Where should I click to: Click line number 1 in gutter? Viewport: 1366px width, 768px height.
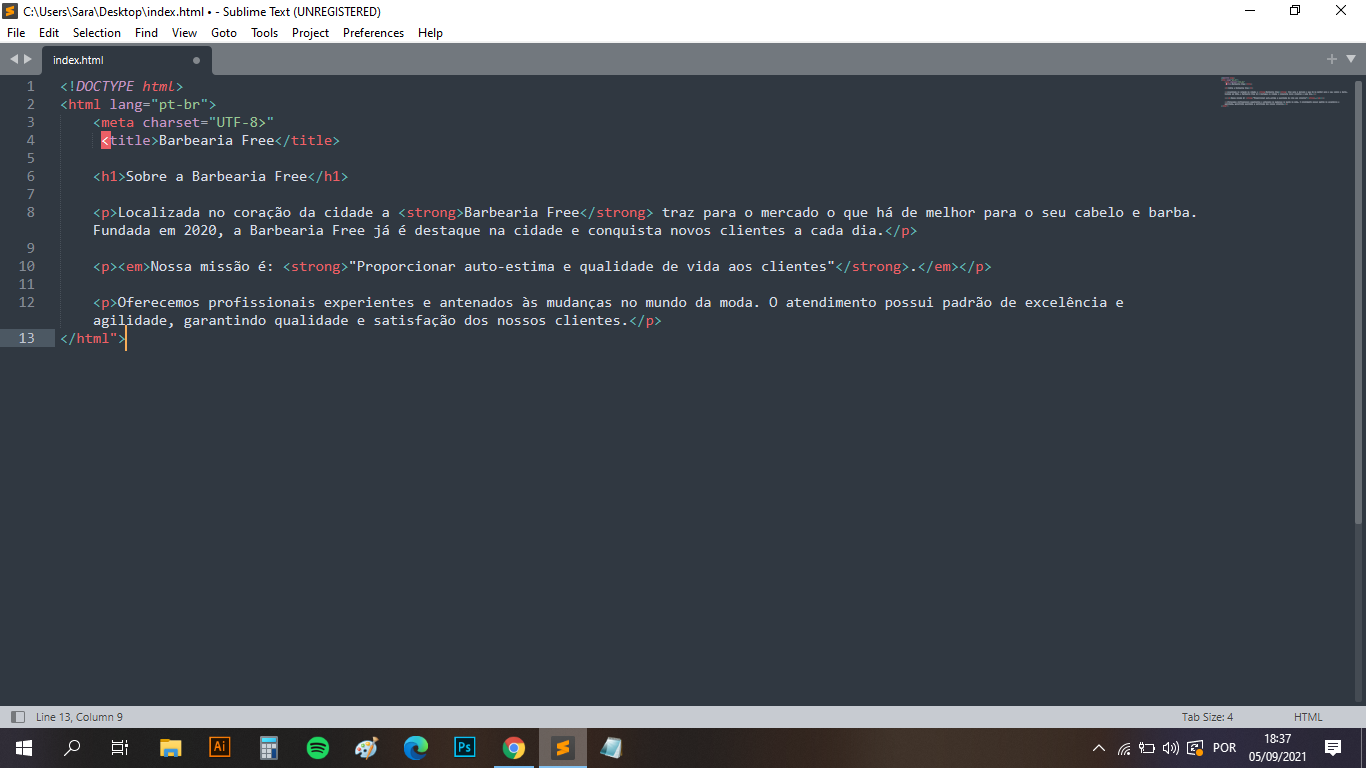coord(30,86)
